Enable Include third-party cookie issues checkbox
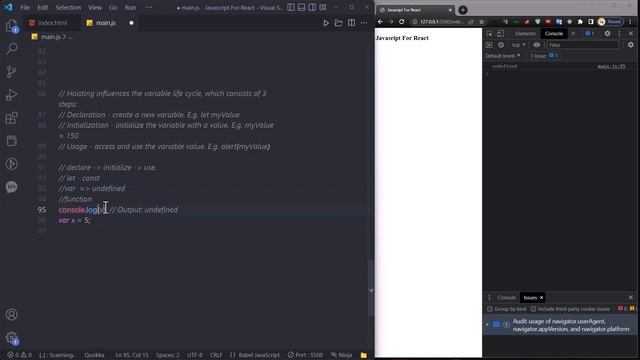The width and height of the screenshot is (640, 360). (533, 309)
